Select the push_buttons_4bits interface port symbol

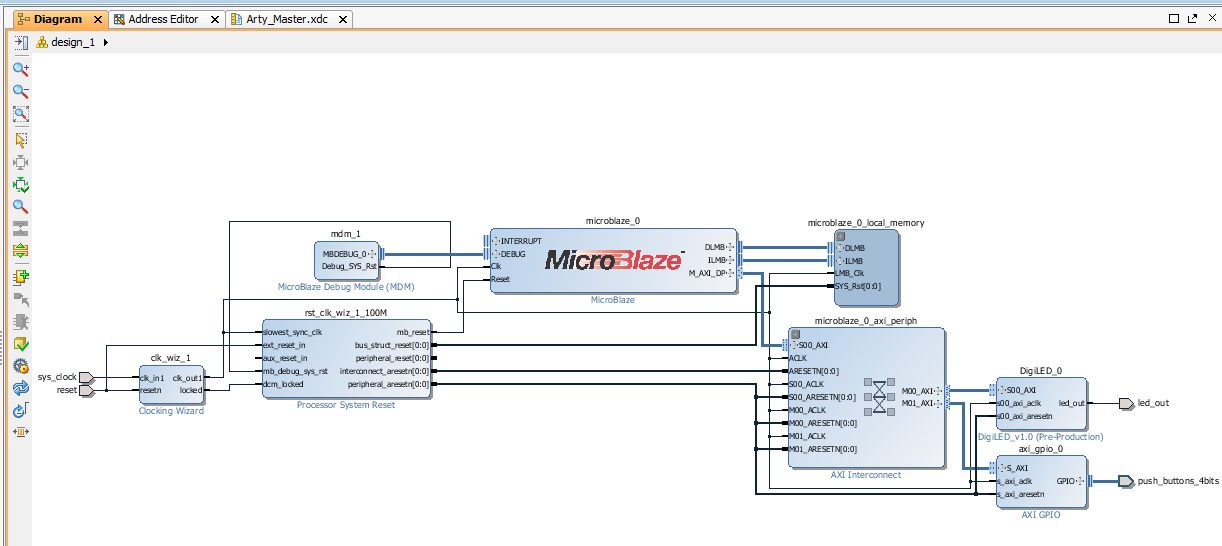(x=1127, y=481)
